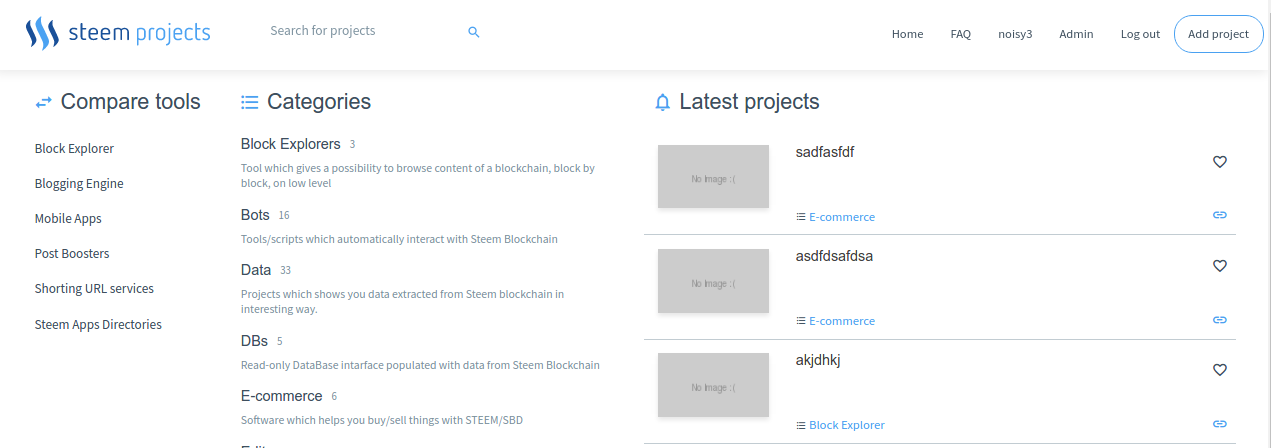The image size is (1271, 448).
Task: Open the Data category
Action: (x=256, y=270)
